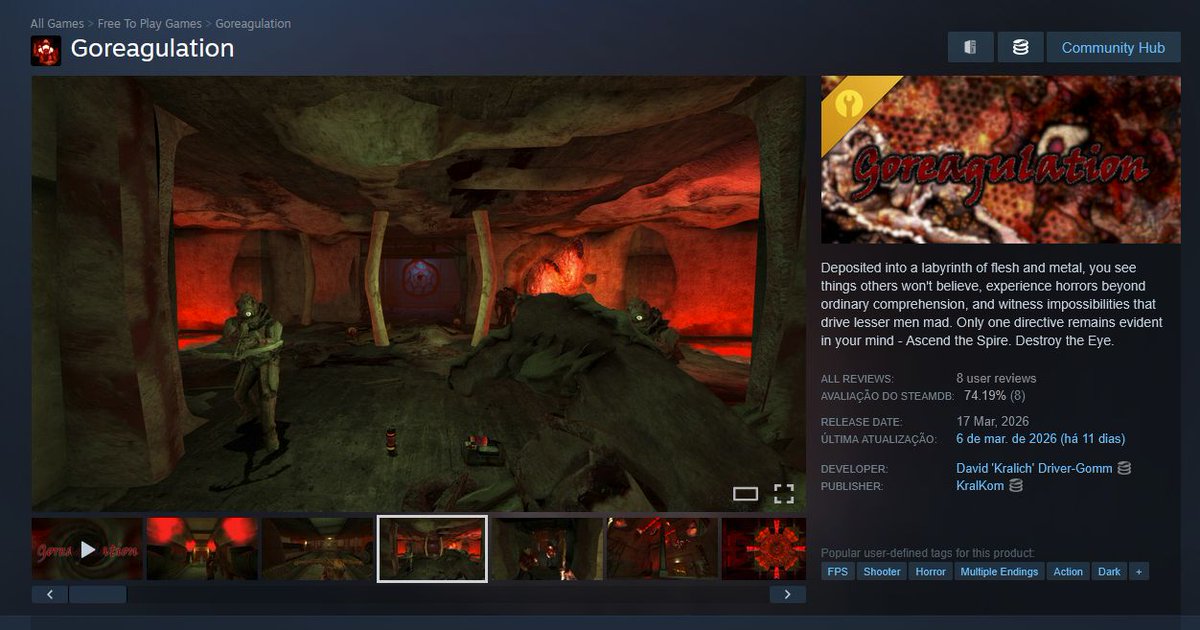Select the red circular sigil thumbnail
1200x630 pixels.
(764, 549)
